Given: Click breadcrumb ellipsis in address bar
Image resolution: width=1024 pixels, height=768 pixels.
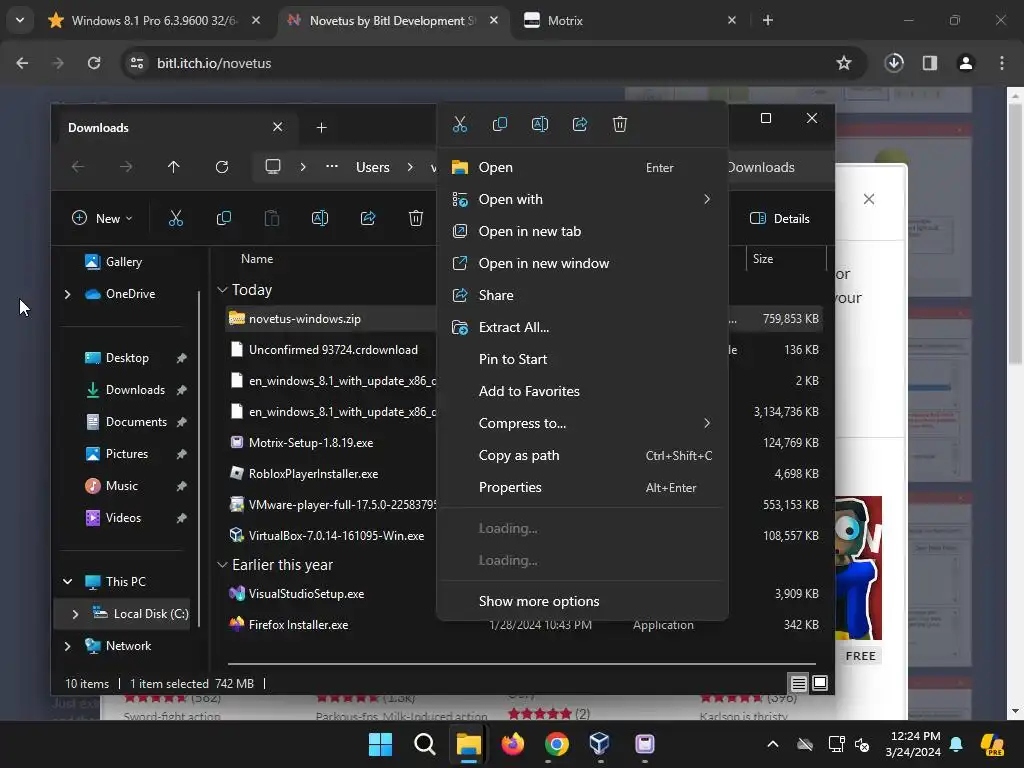Looking at the screenshot, I should (x=332, y=167).
